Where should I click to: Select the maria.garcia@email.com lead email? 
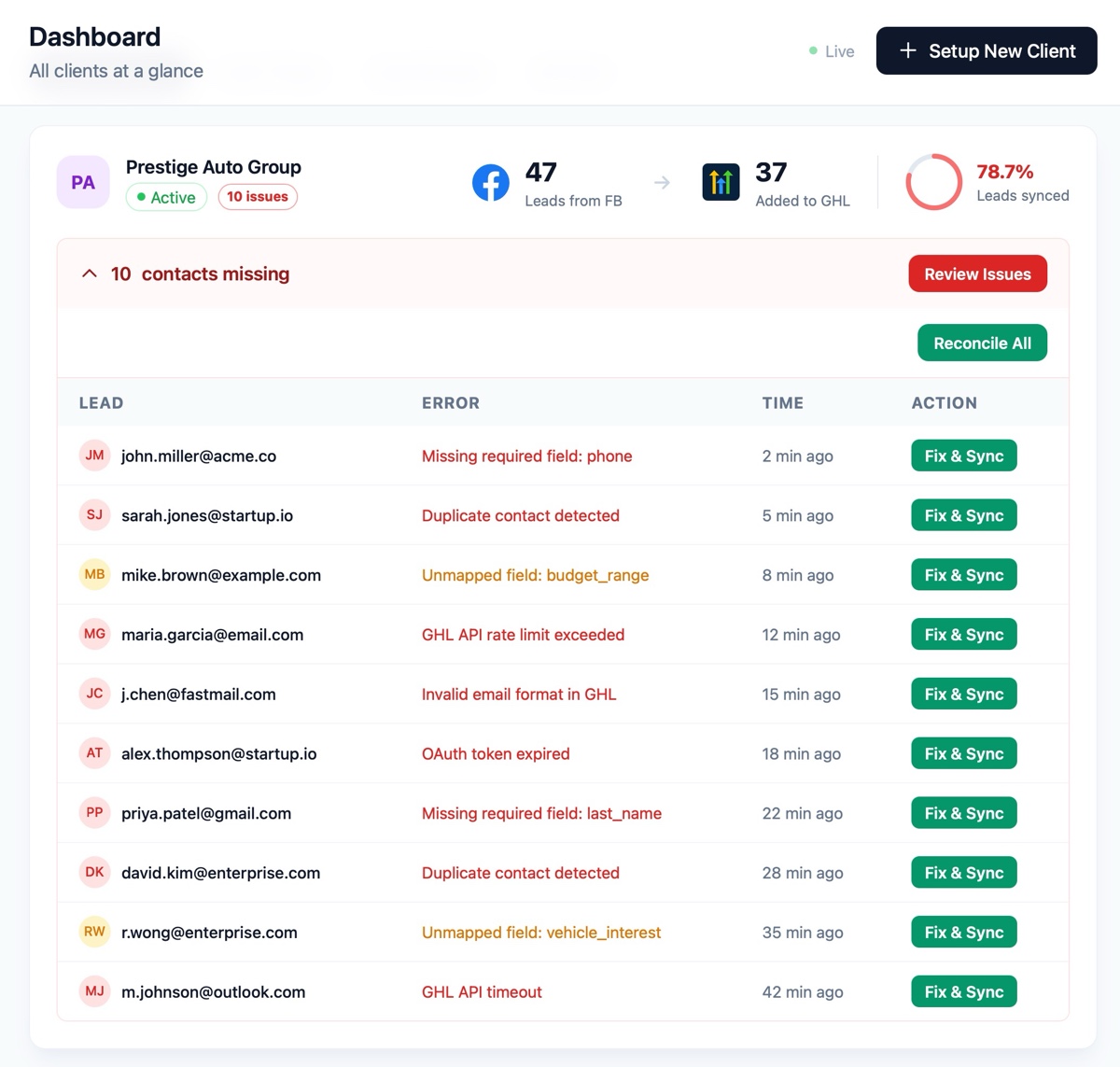point(212,635)
